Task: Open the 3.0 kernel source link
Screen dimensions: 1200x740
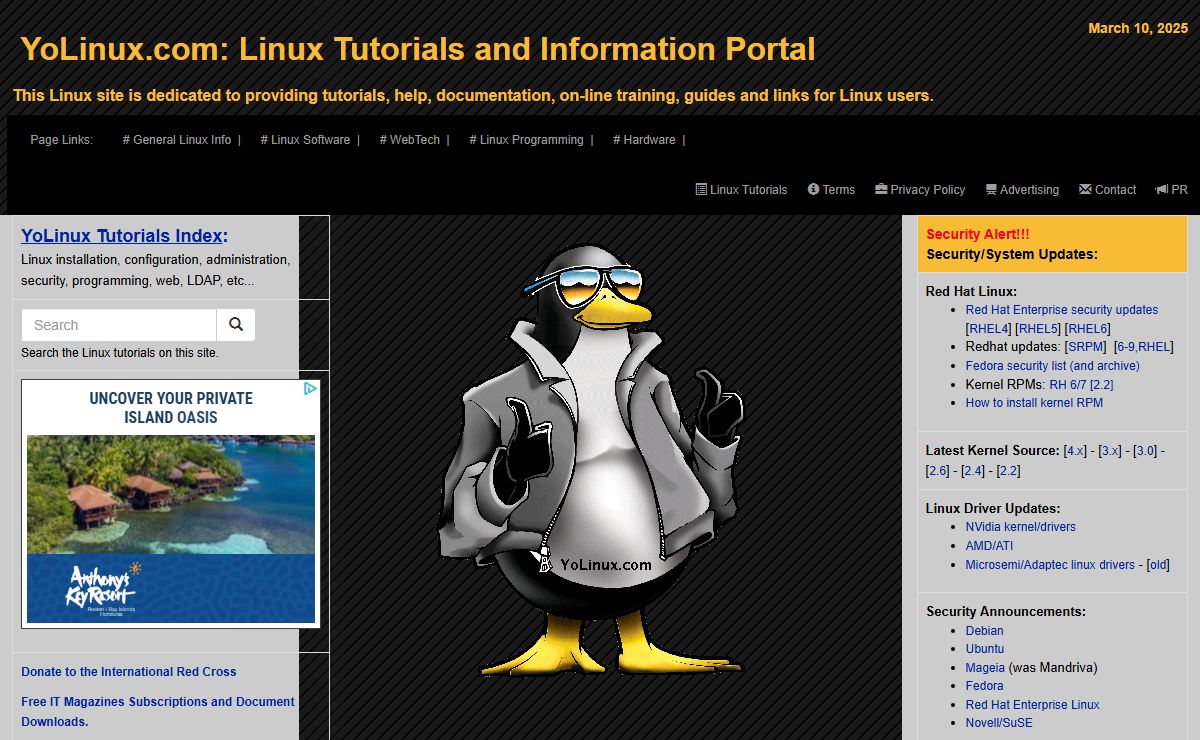Action: [x=1145, y=451]
